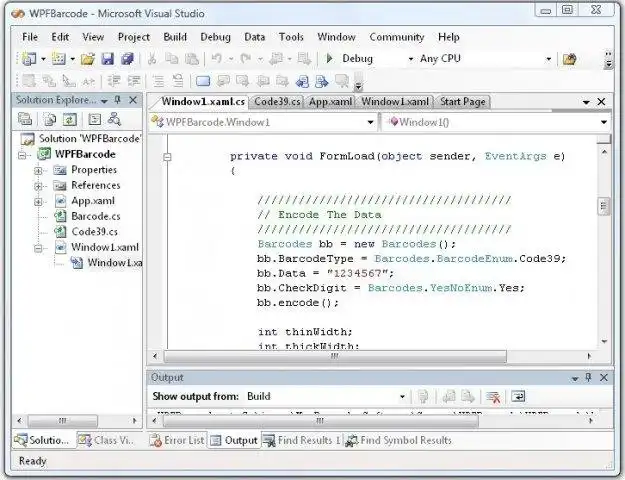Click the code editor vertical scrollbar thumb
This screenshot has width=625, height=480.
click(604, 206)
